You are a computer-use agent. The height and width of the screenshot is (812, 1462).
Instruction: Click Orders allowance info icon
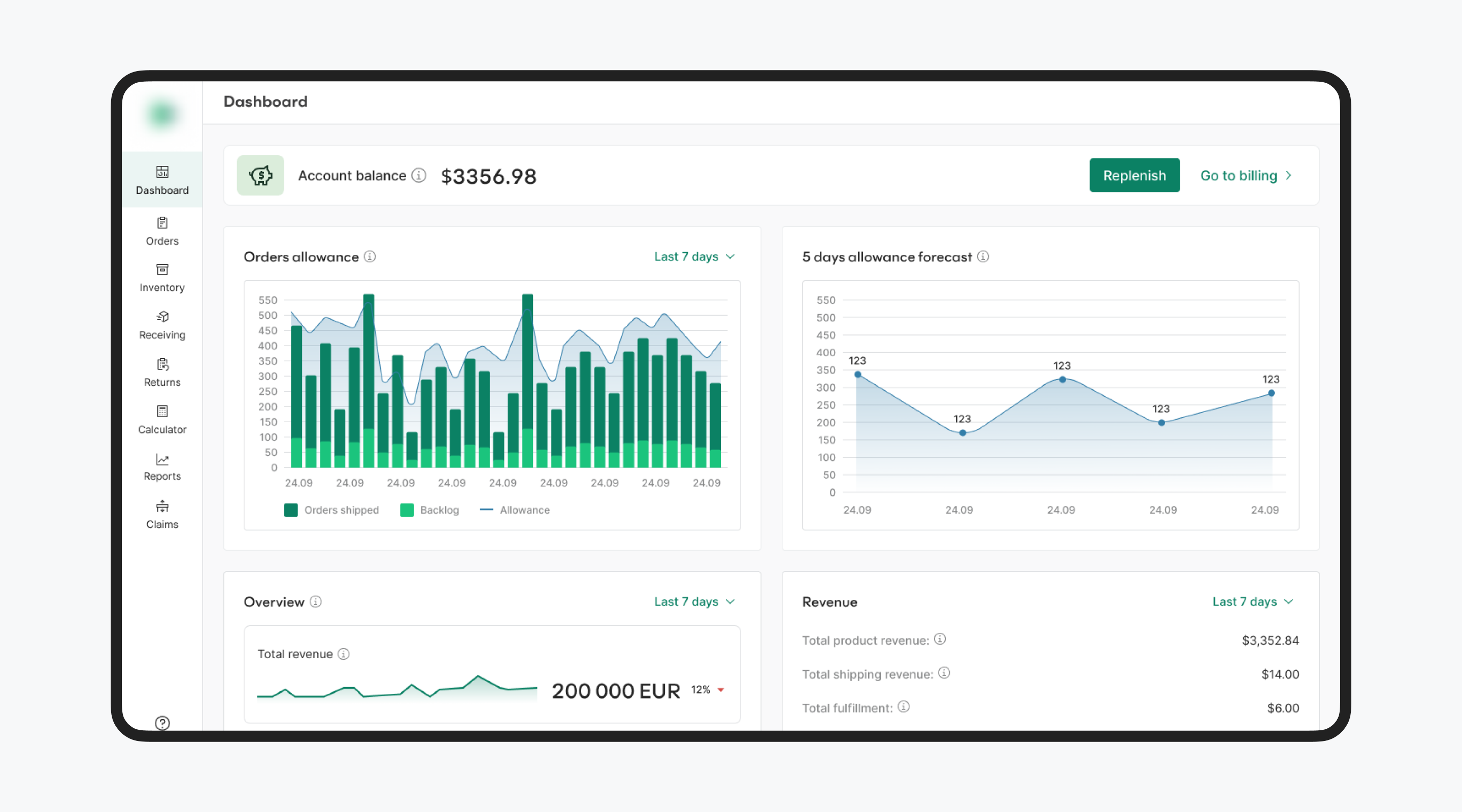point(370,256)
